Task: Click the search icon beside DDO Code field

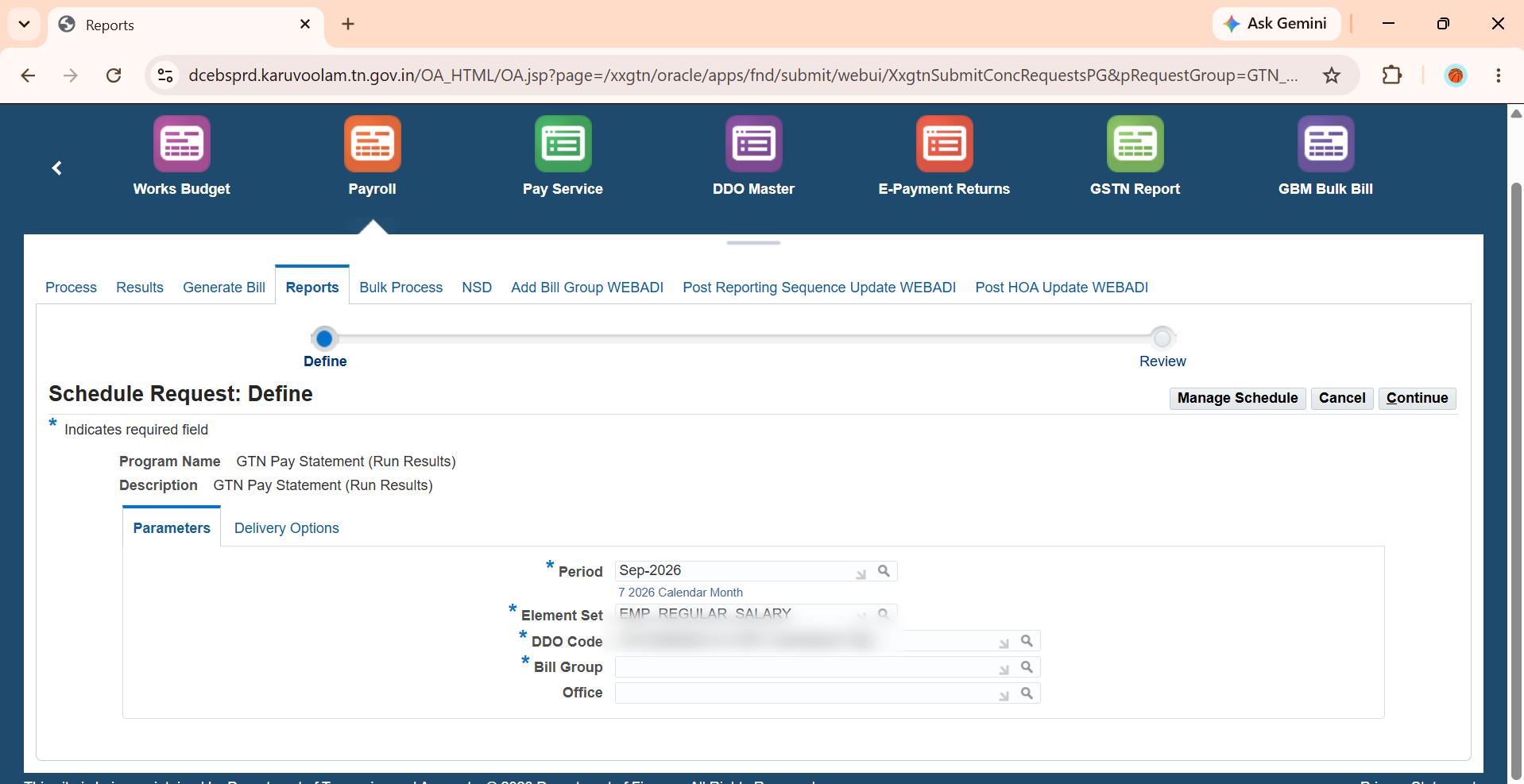Action: click(x=1027, y=641)
